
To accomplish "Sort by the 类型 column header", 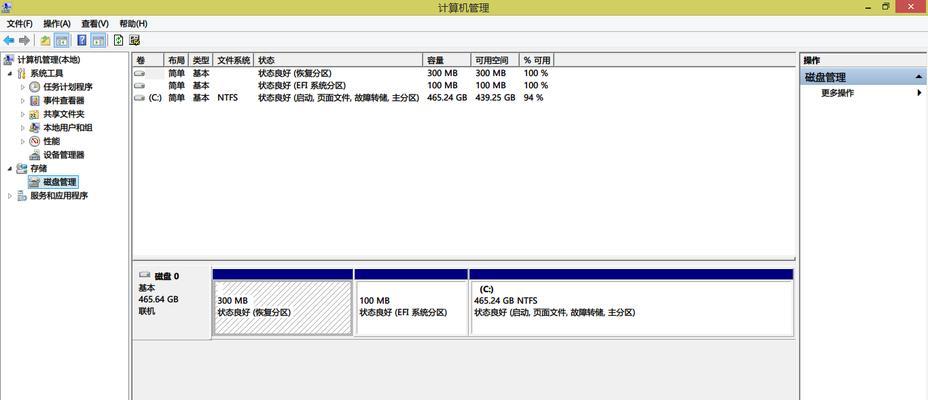I will pos(201,60).
